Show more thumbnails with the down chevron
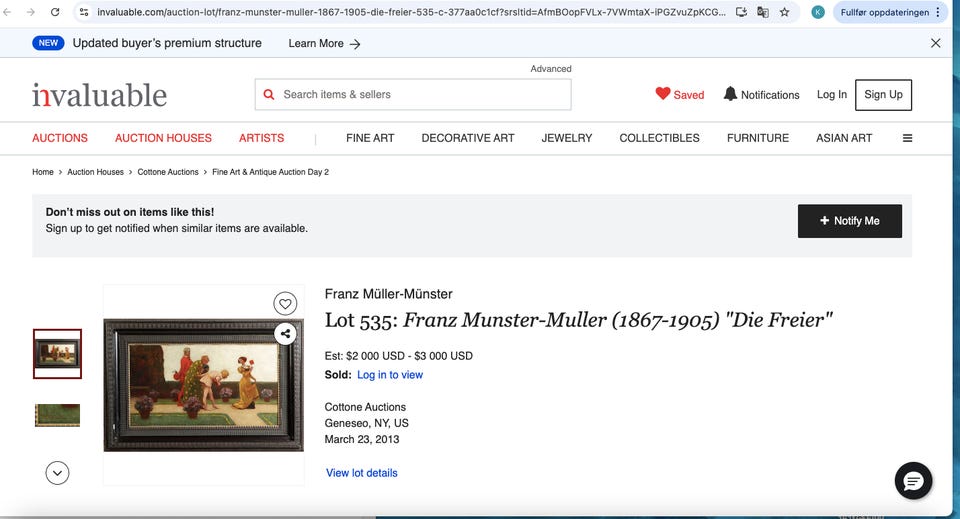 click(x=57, y=472)
